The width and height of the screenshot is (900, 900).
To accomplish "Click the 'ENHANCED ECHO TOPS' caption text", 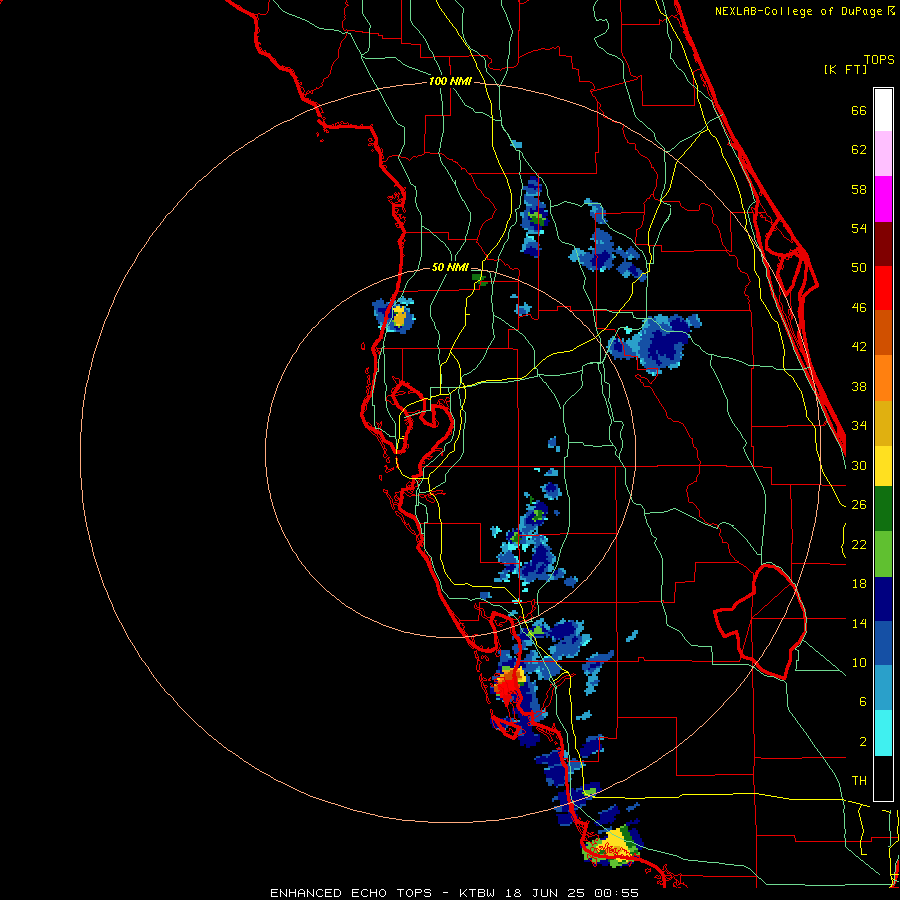I will pos(351,893).
